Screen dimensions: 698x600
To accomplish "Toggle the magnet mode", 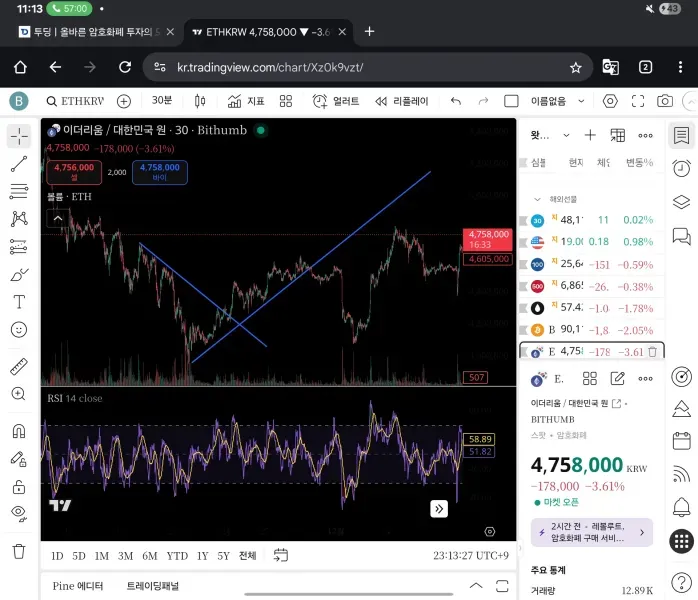I will point(19,431).
